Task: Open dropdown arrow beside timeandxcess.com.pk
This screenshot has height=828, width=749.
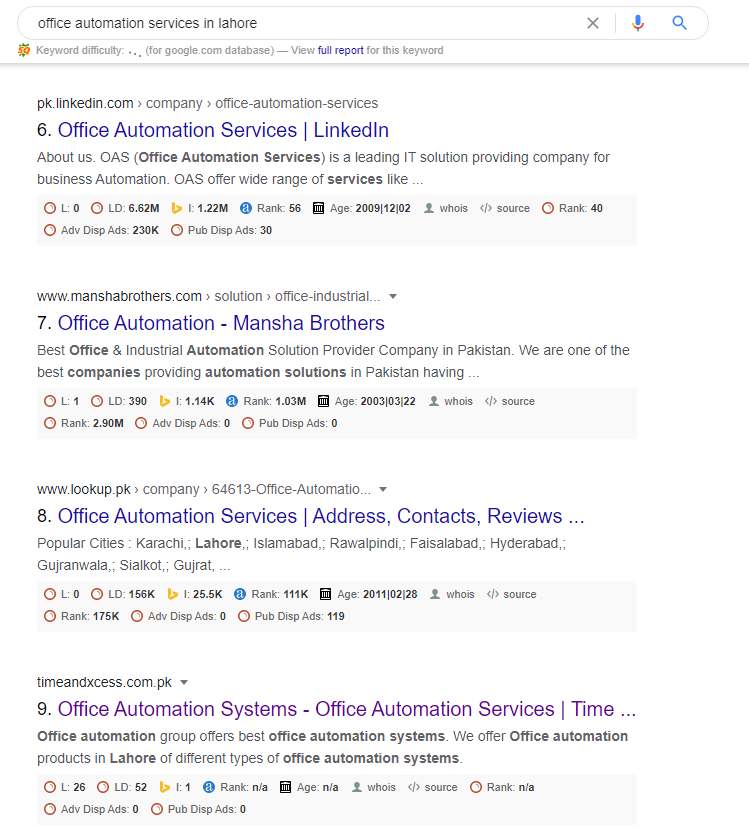Action: (x=184, y=682)
